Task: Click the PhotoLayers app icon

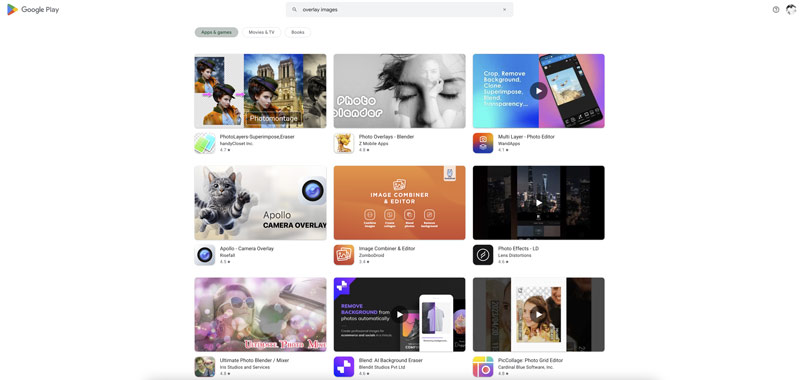Action: pos(205,143)
